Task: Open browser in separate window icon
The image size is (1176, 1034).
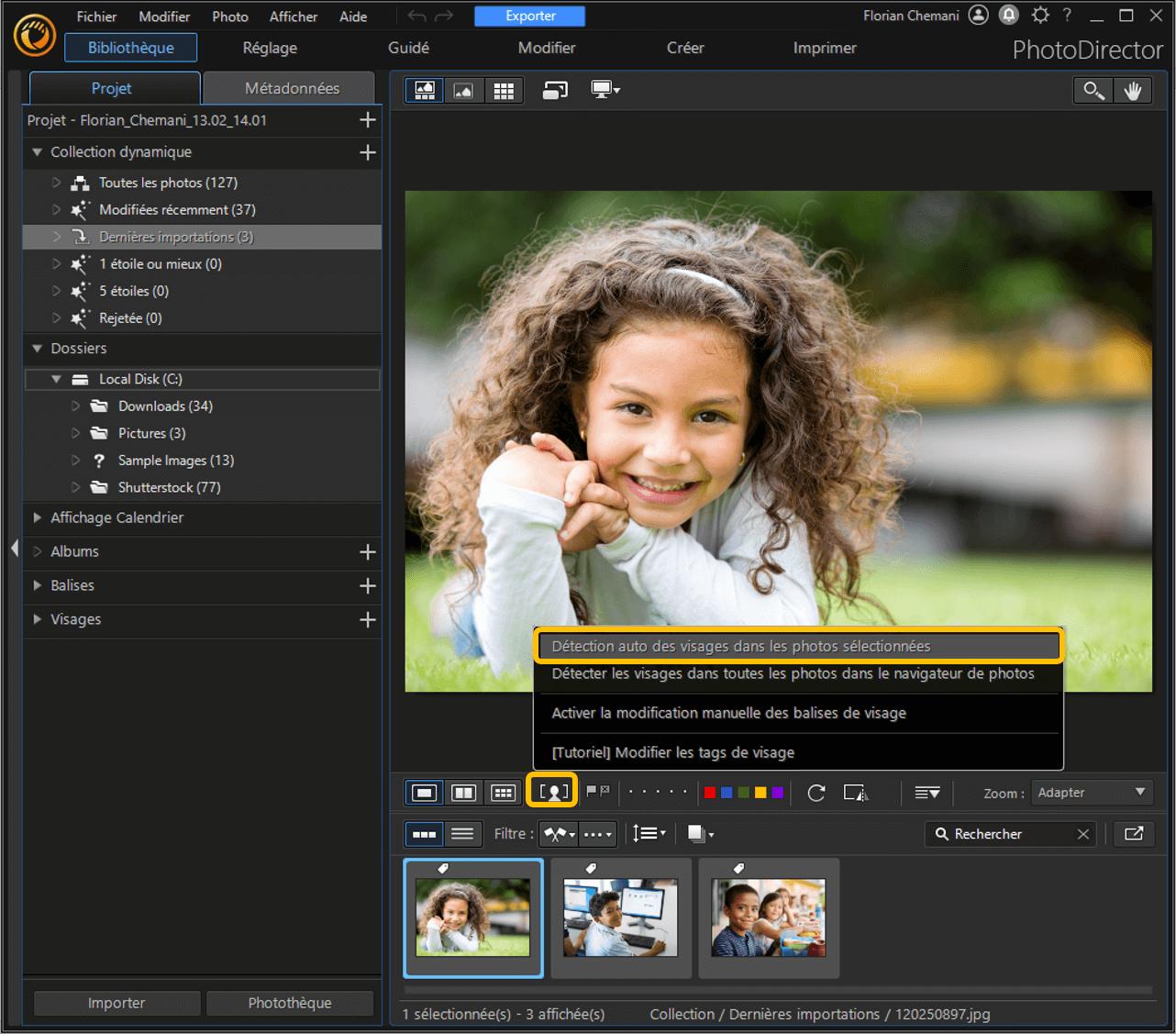Action: pyautogui.click(x=1134, y=833)
